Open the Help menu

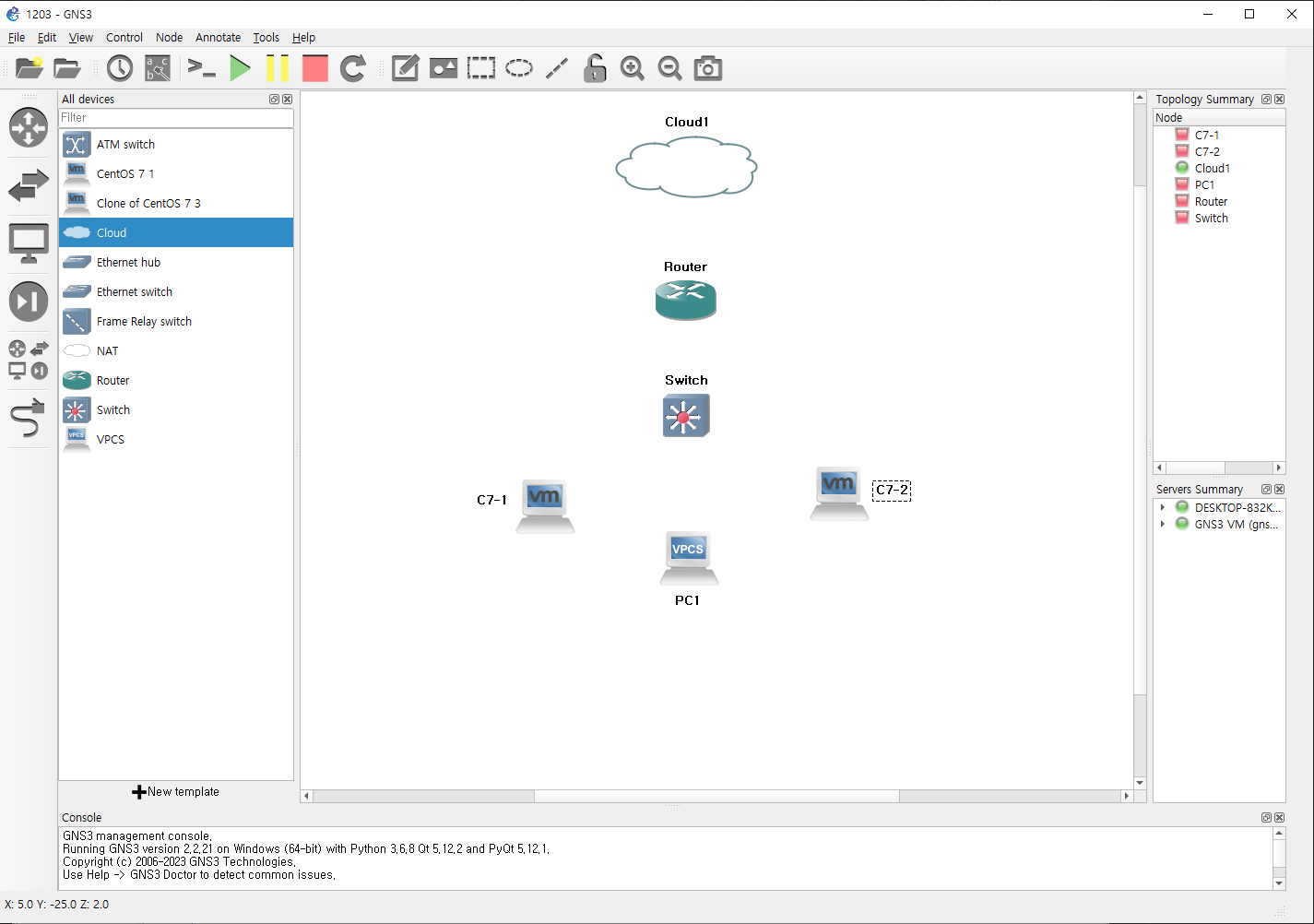coord(304,38)
